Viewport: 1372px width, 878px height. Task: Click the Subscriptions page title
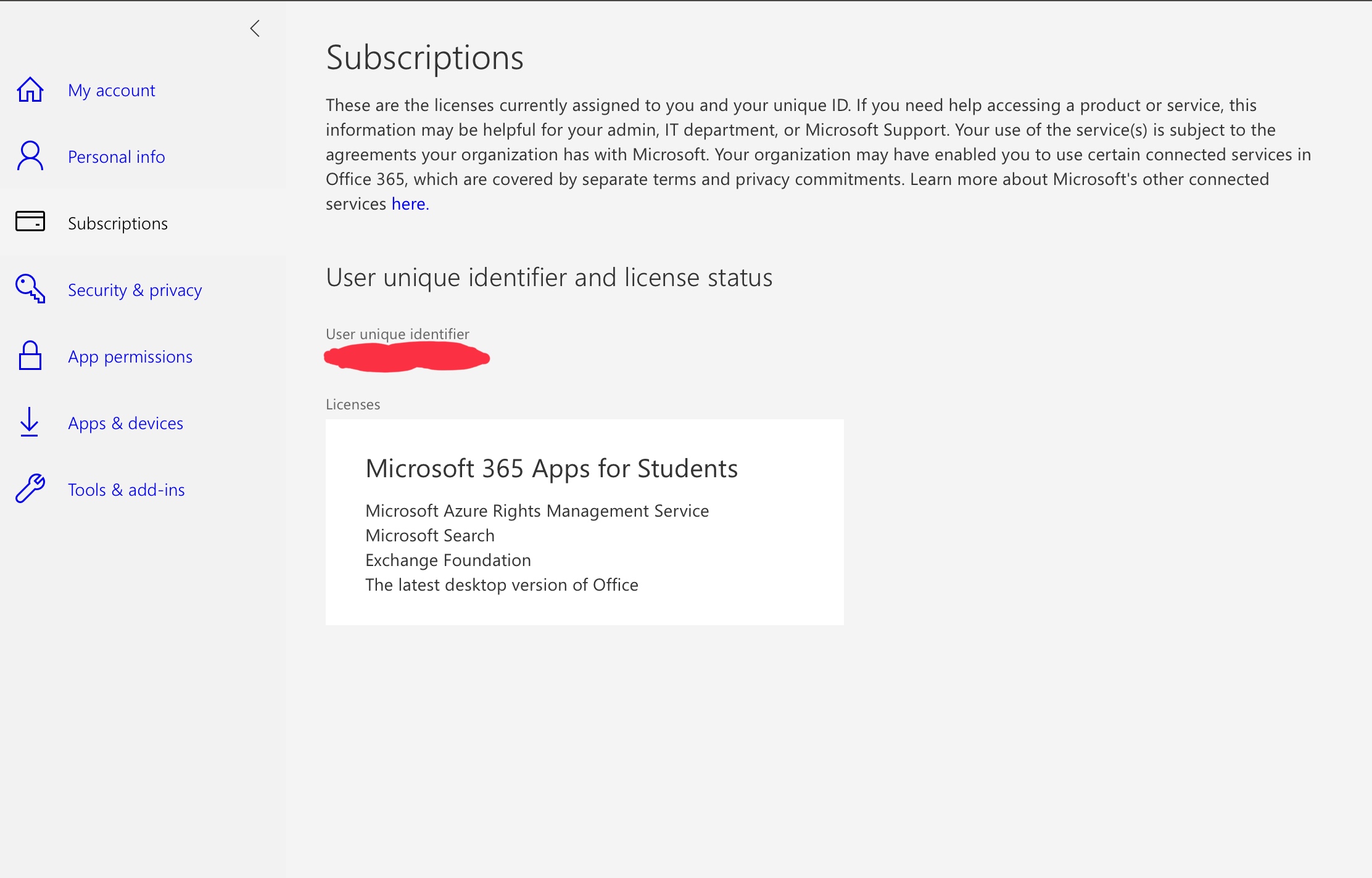pos(424,58)
